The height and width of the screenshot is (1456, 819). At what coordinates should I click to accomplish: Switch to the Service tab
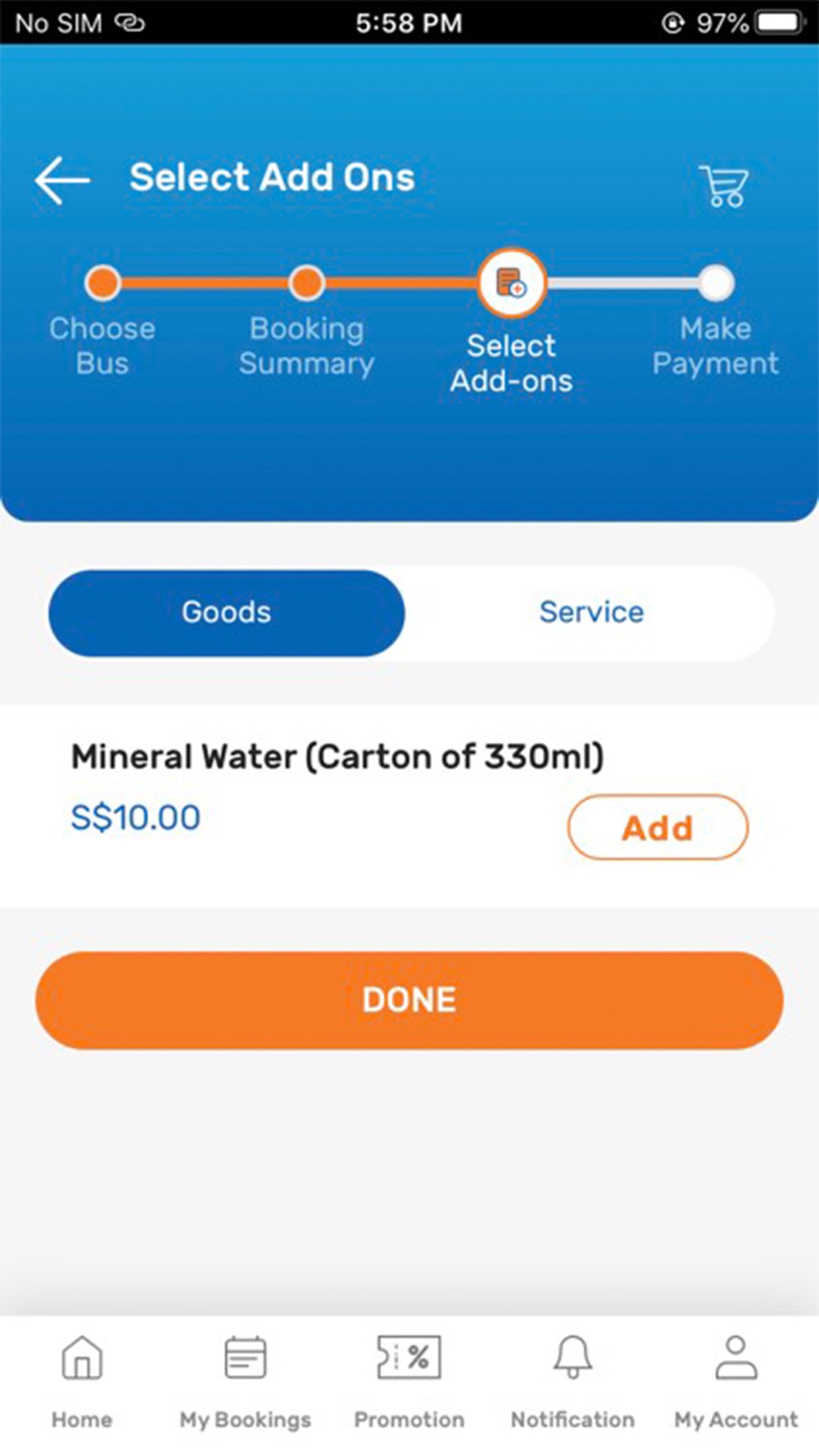[591, 613]
